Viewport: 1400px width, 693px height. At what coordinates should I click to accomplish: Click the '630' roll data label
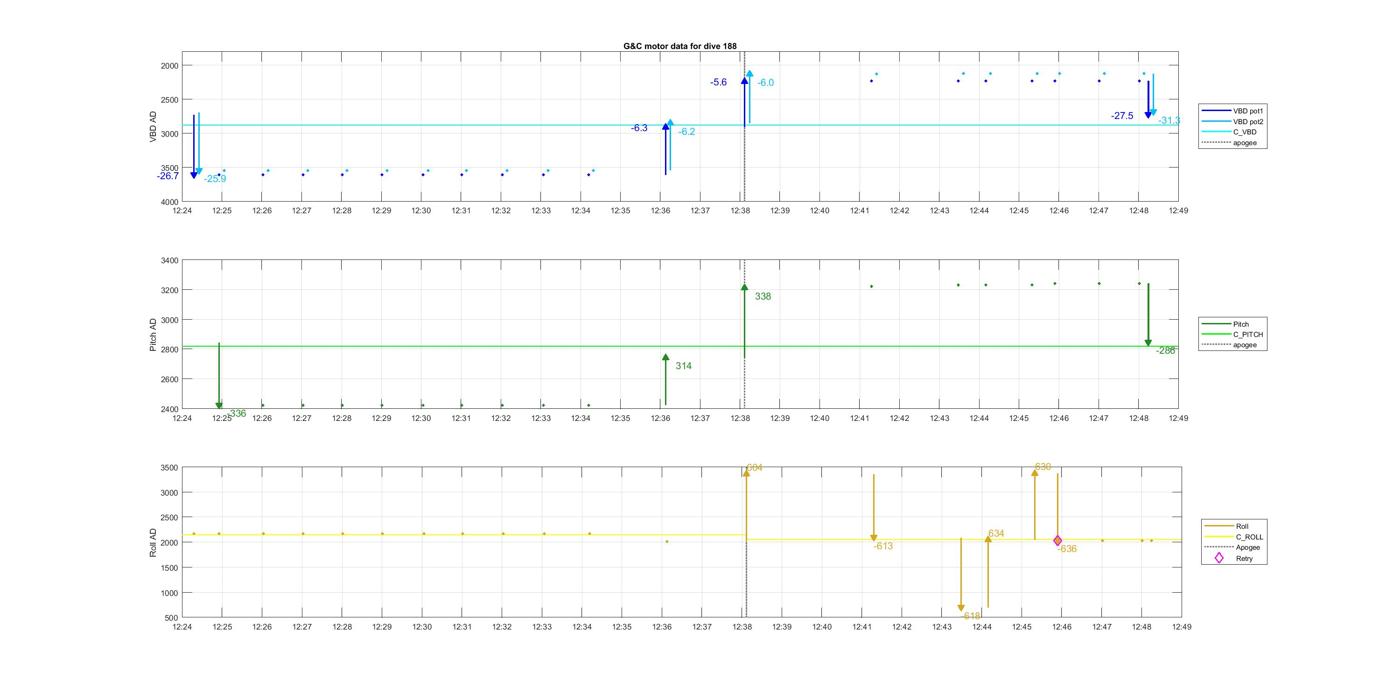pyautogui.click(x=1043, y=467)
